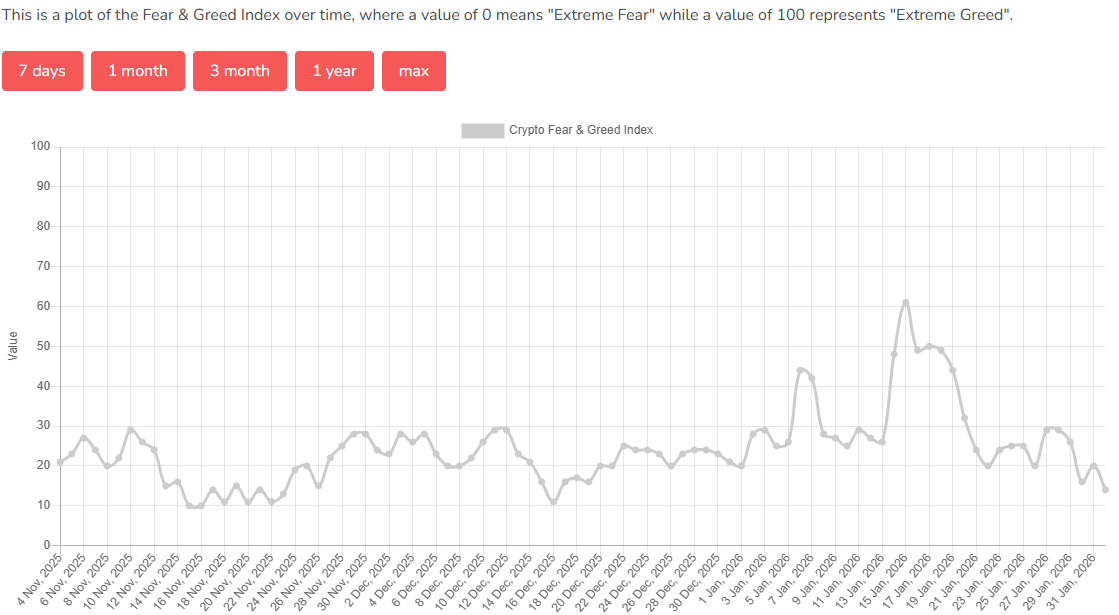The width and height of the screenshot is (1119, 615).
Task: Select the "1 month" time range button
Action: pos(137,70)
